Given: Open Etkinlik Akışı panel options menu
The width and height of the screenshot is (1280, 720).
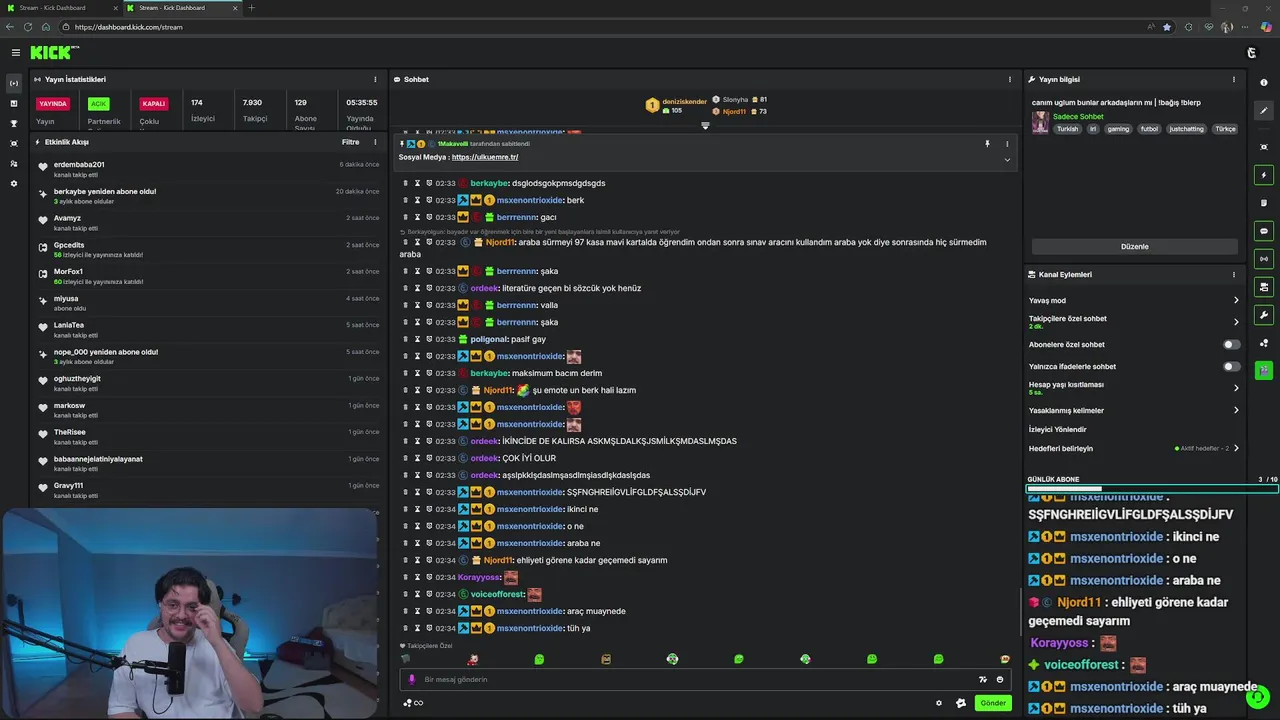Looking at the screenshot, I should pyautogui.click(x=375, y=142).
